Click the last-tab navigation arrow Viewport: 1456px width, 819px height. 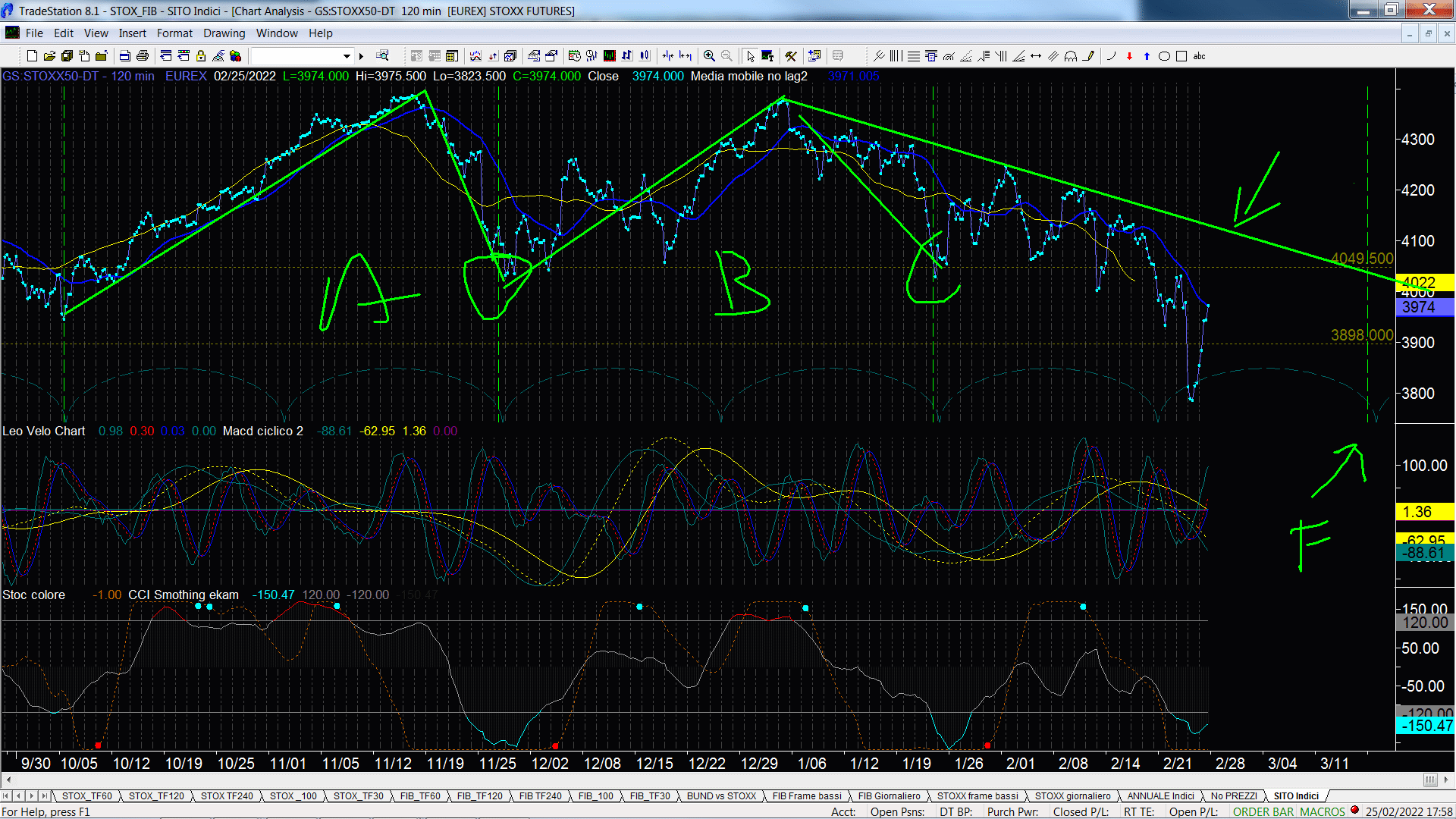[44, 795]
